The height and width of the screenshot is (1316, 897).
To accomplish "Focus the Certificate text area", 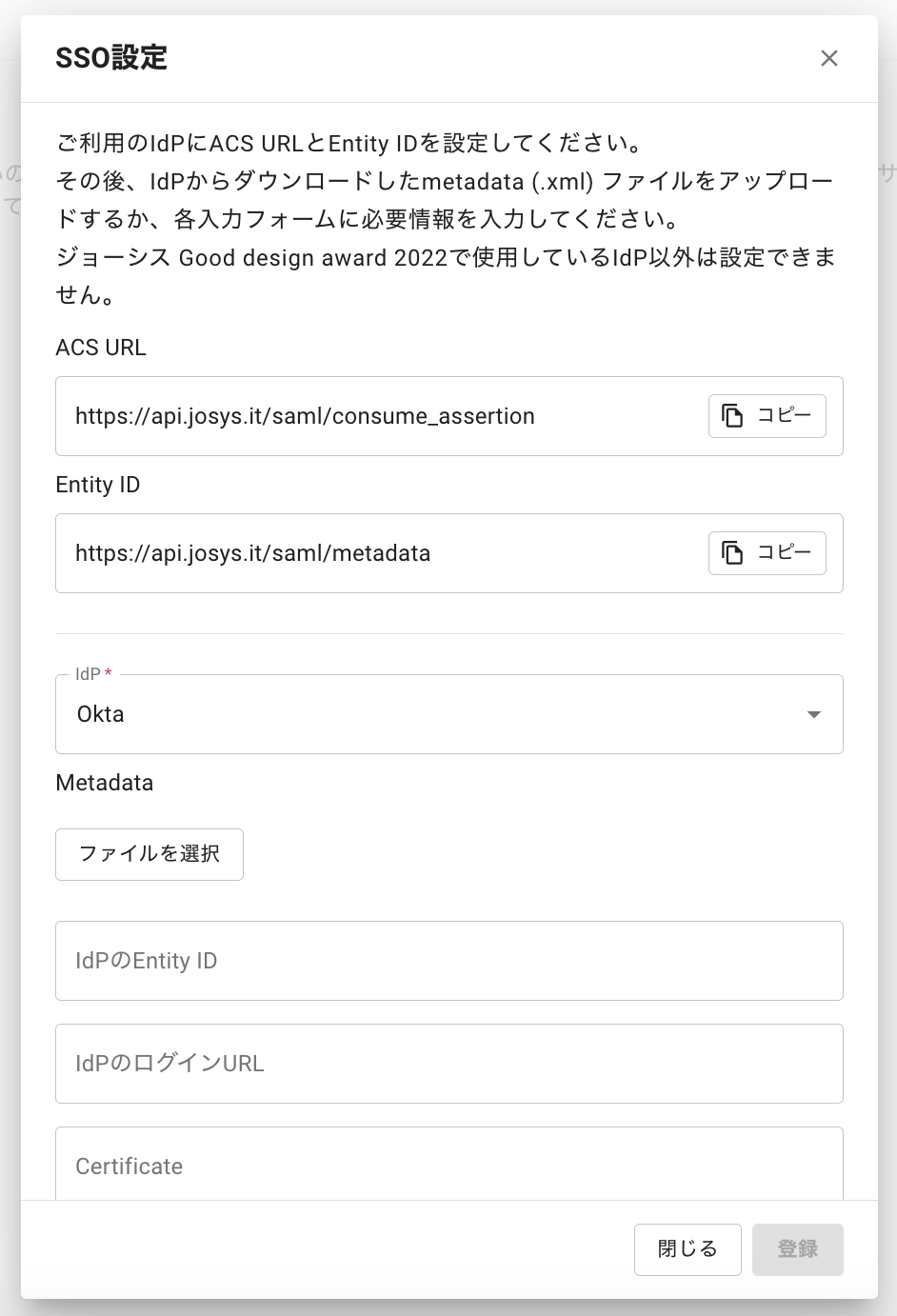I will [449, 1165].
